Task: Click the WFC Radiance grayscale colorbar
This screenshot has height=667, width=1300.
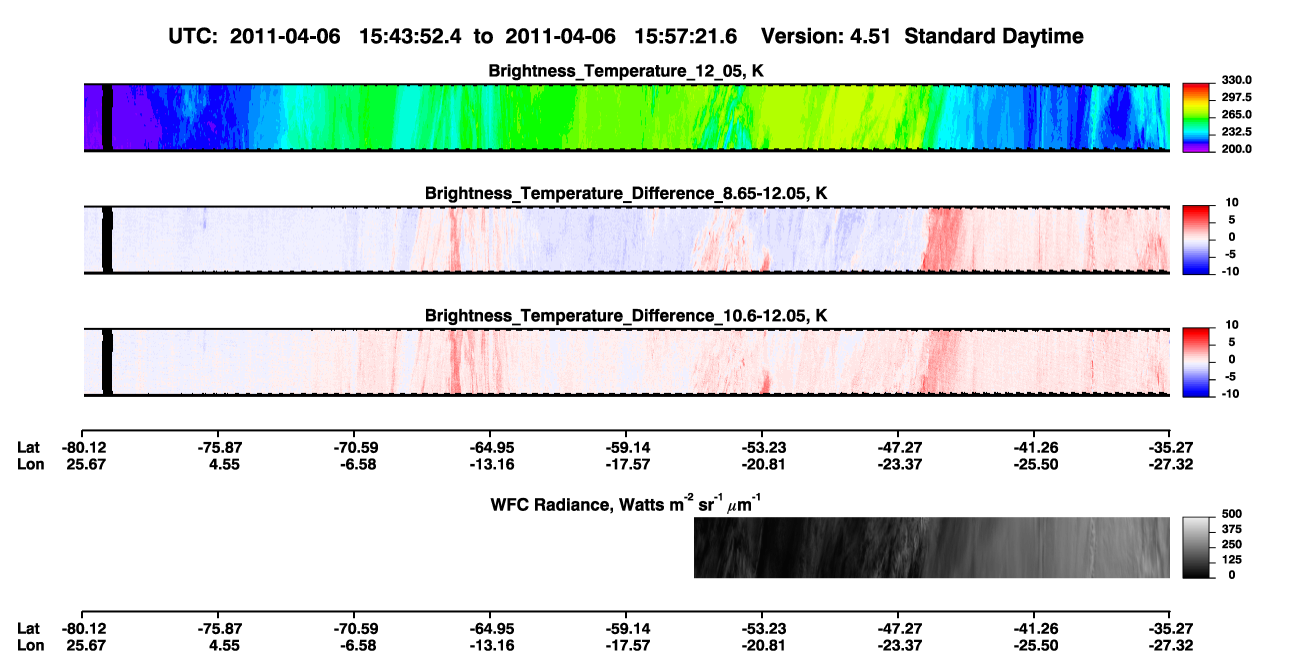Action: click(x=1198, y=548)
